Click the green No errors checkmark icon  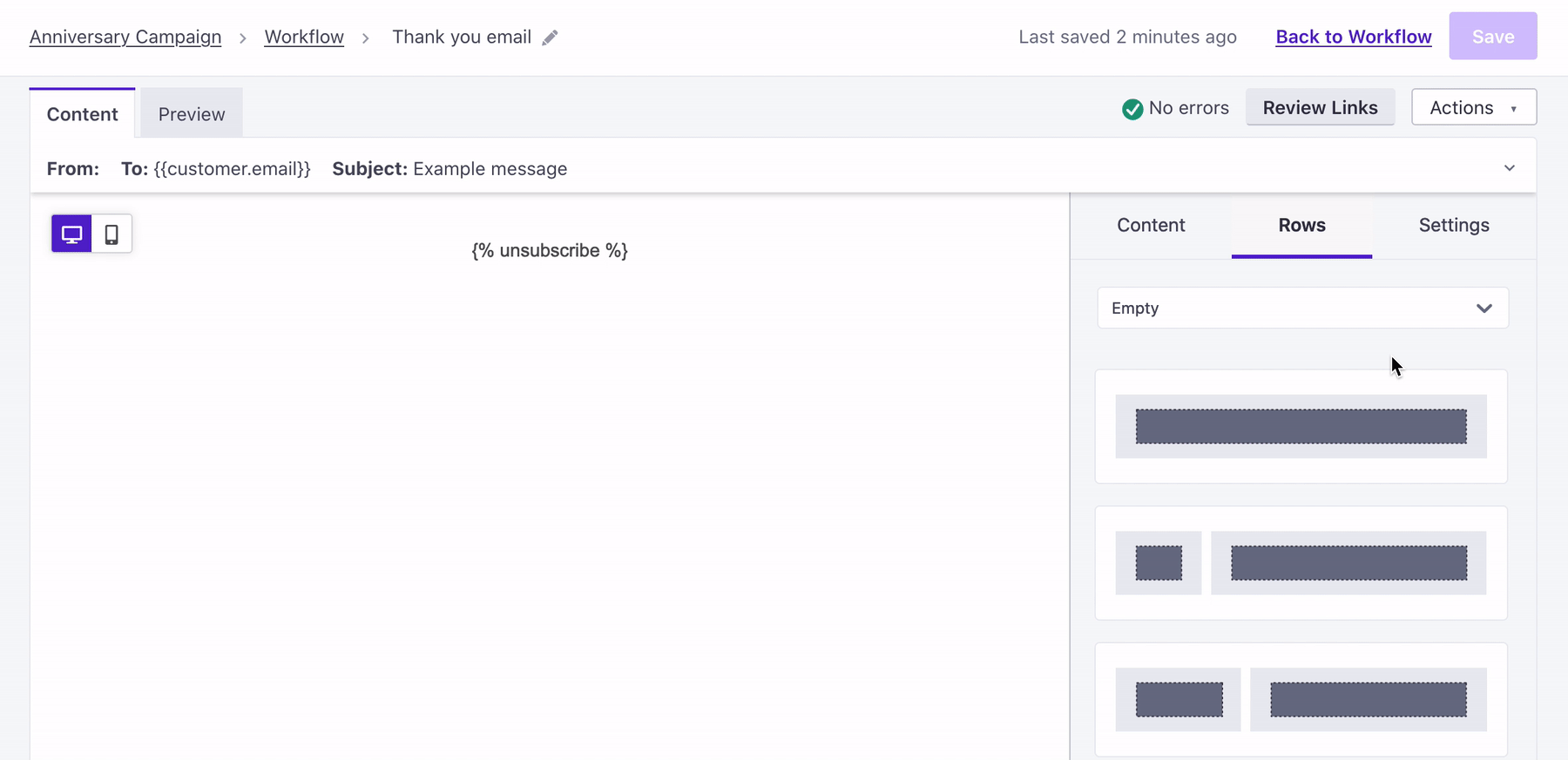tap(1132, 109)
